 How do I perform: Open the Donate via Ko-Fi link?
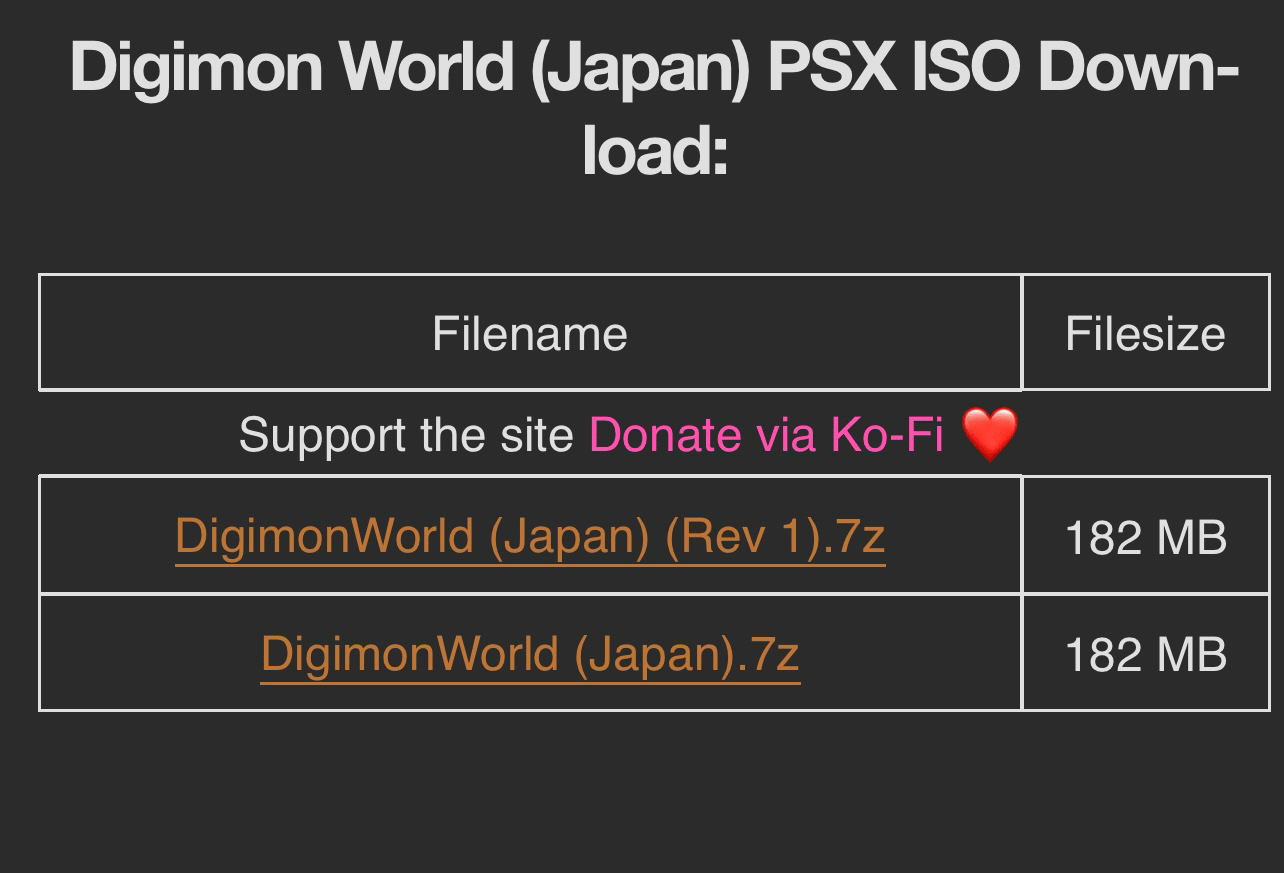(766, 435)
